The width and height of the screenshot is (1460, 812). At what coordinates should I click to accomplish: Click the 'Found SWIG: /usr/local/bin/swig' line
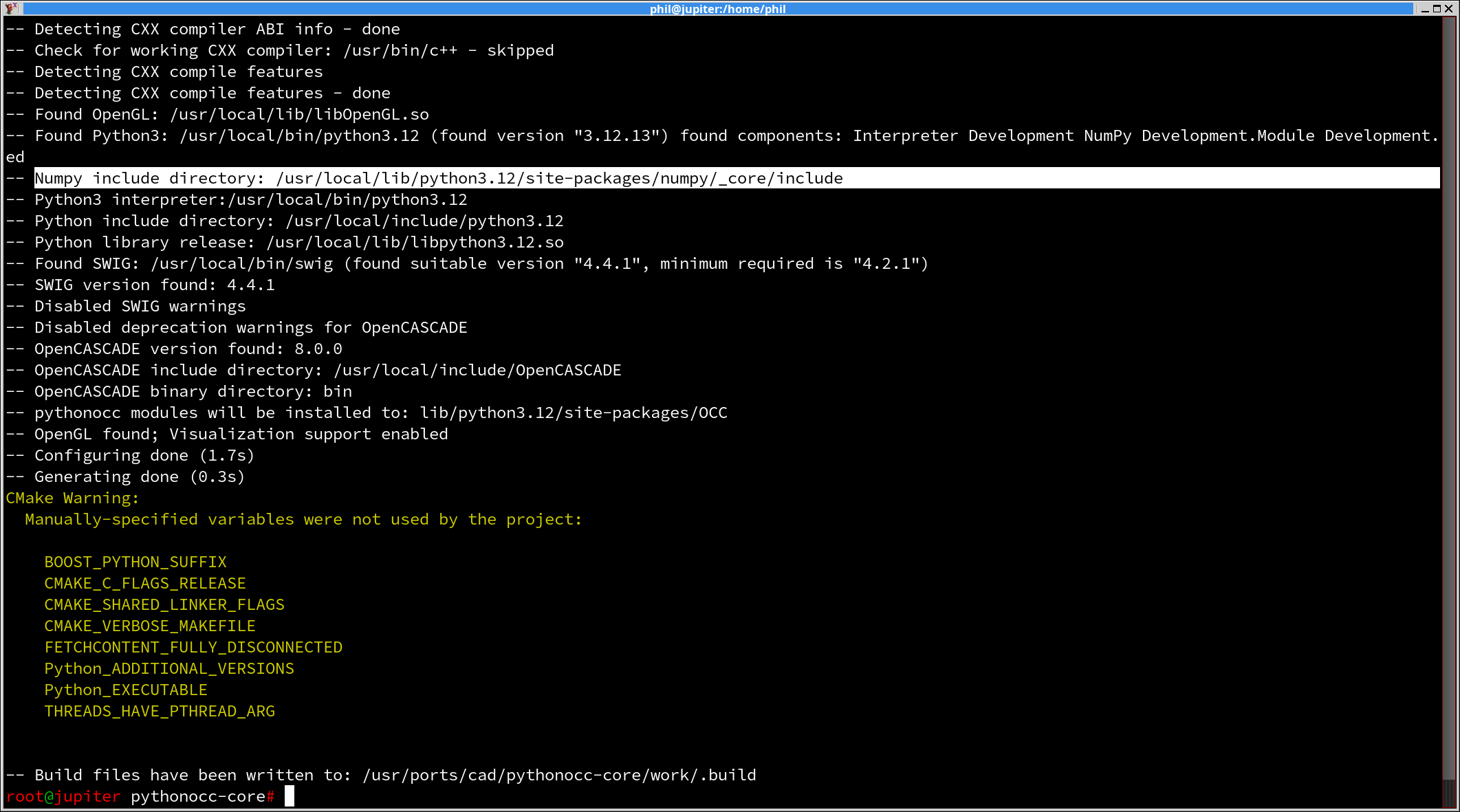468,263
